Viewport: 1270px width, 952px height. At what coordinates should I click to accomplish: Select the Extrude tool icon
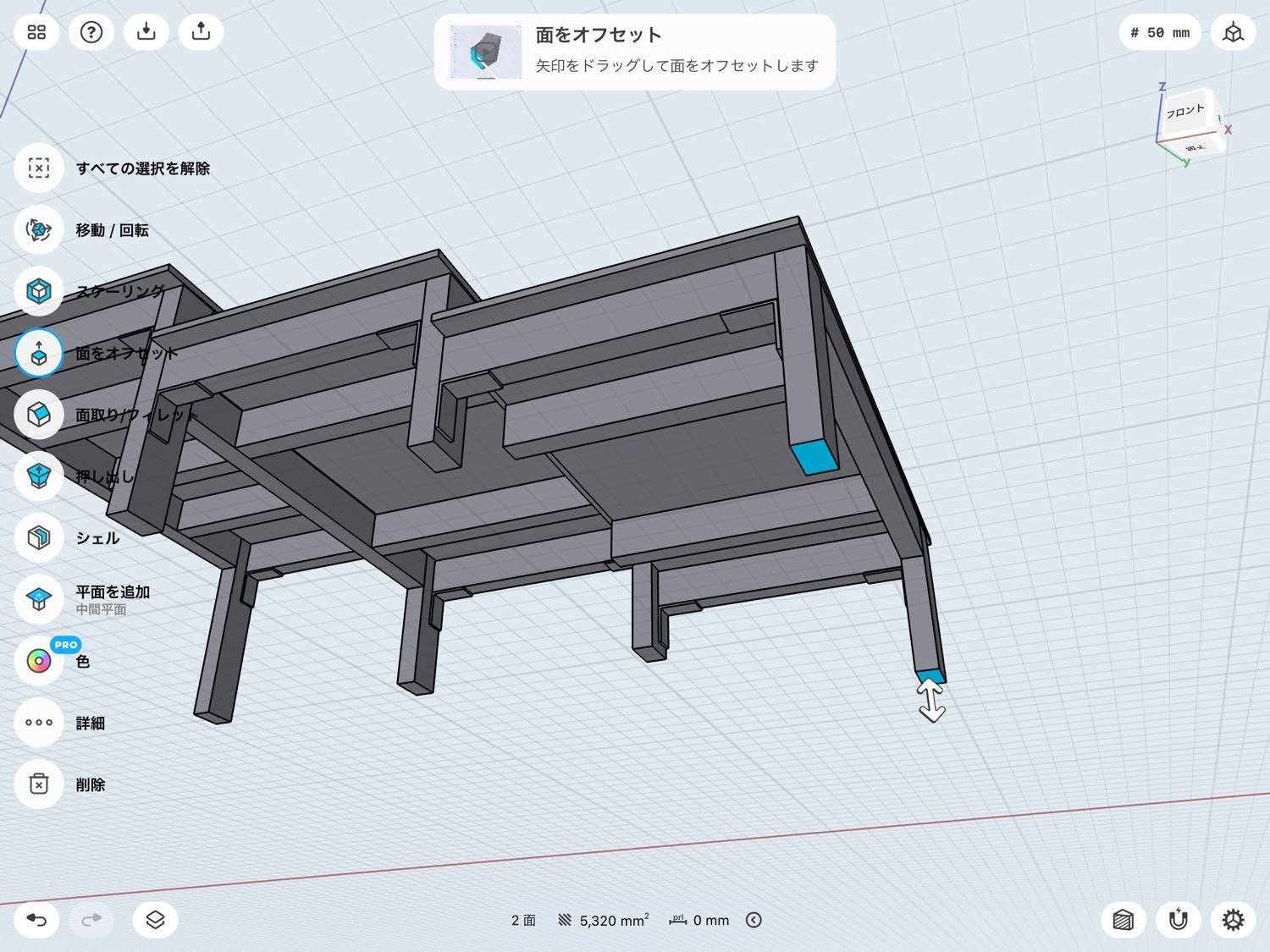click(39, 476)
